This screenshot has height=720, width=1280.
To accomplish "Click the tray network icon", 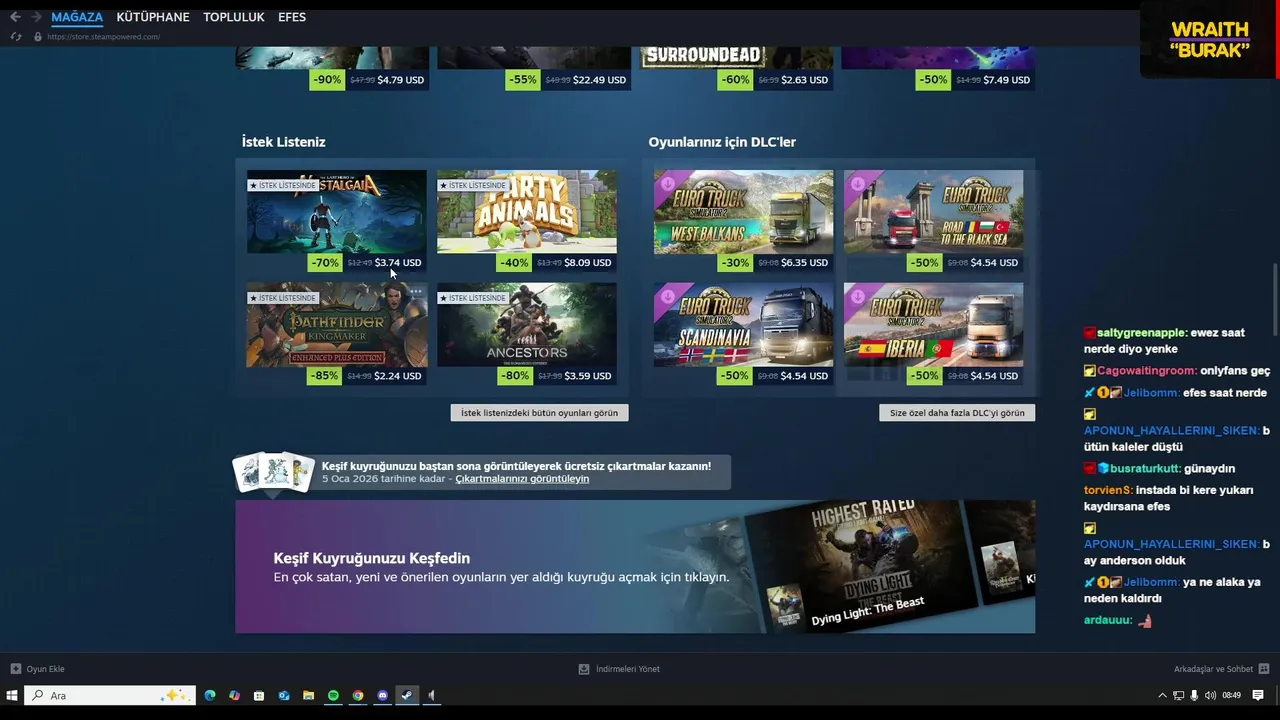I will (x=1178, y=695).
